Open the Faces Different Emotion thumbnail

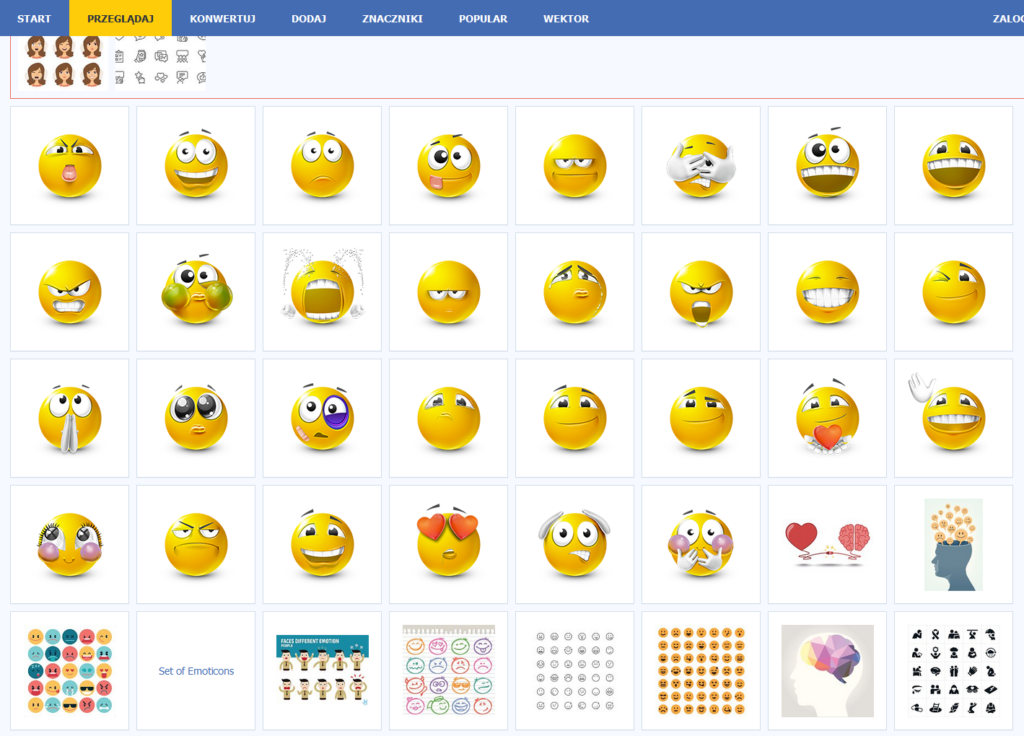point(322,671)
